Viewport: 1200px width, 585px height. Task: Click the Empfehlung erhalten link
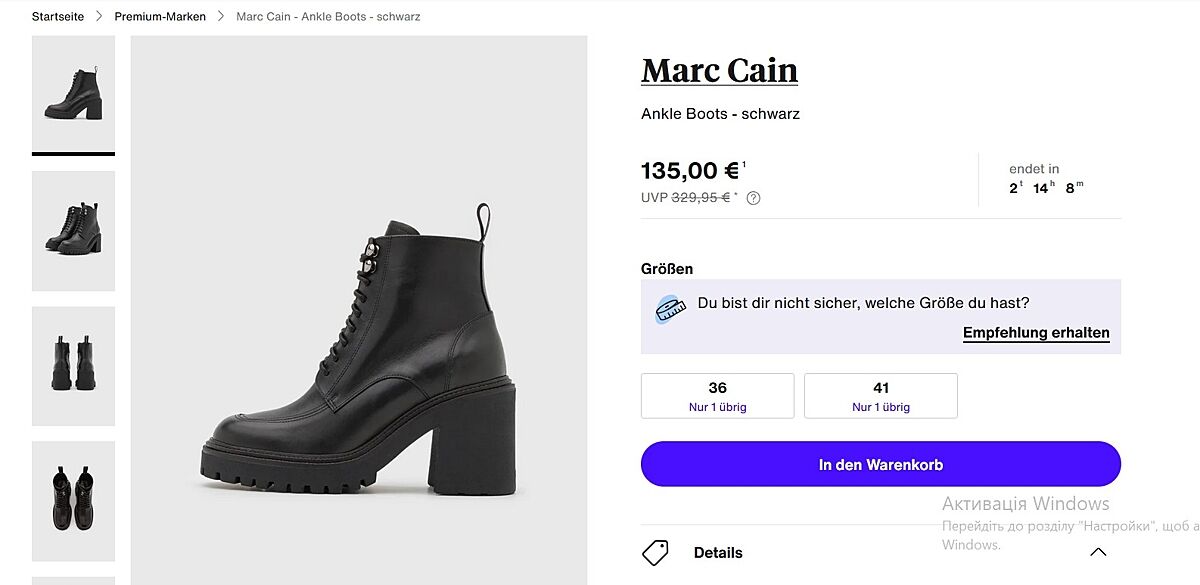(x=1036, y=333)
